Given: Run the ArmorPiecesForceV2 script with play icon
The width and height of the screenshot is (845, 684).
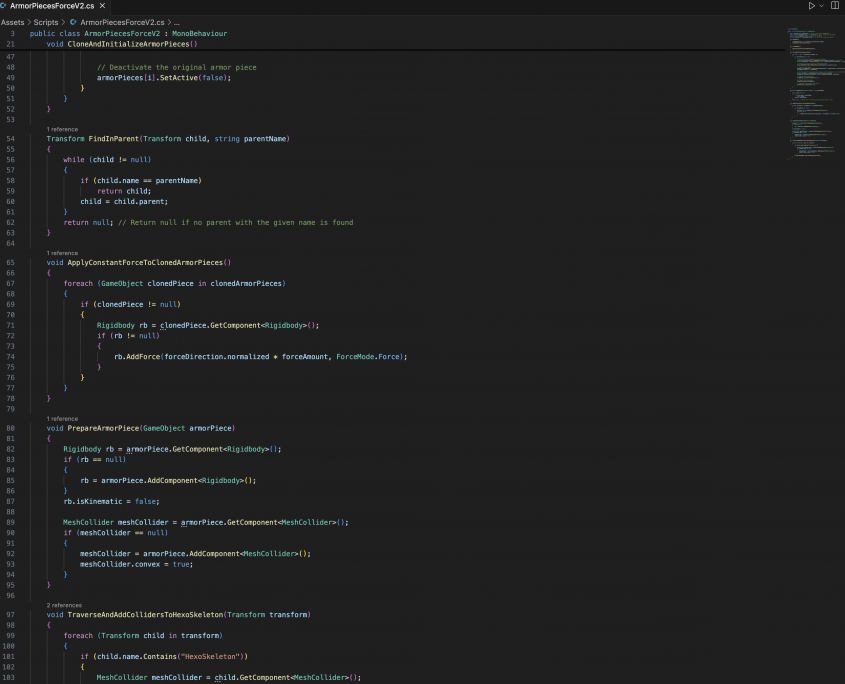Looking at the screenshot, I should 811,6.
